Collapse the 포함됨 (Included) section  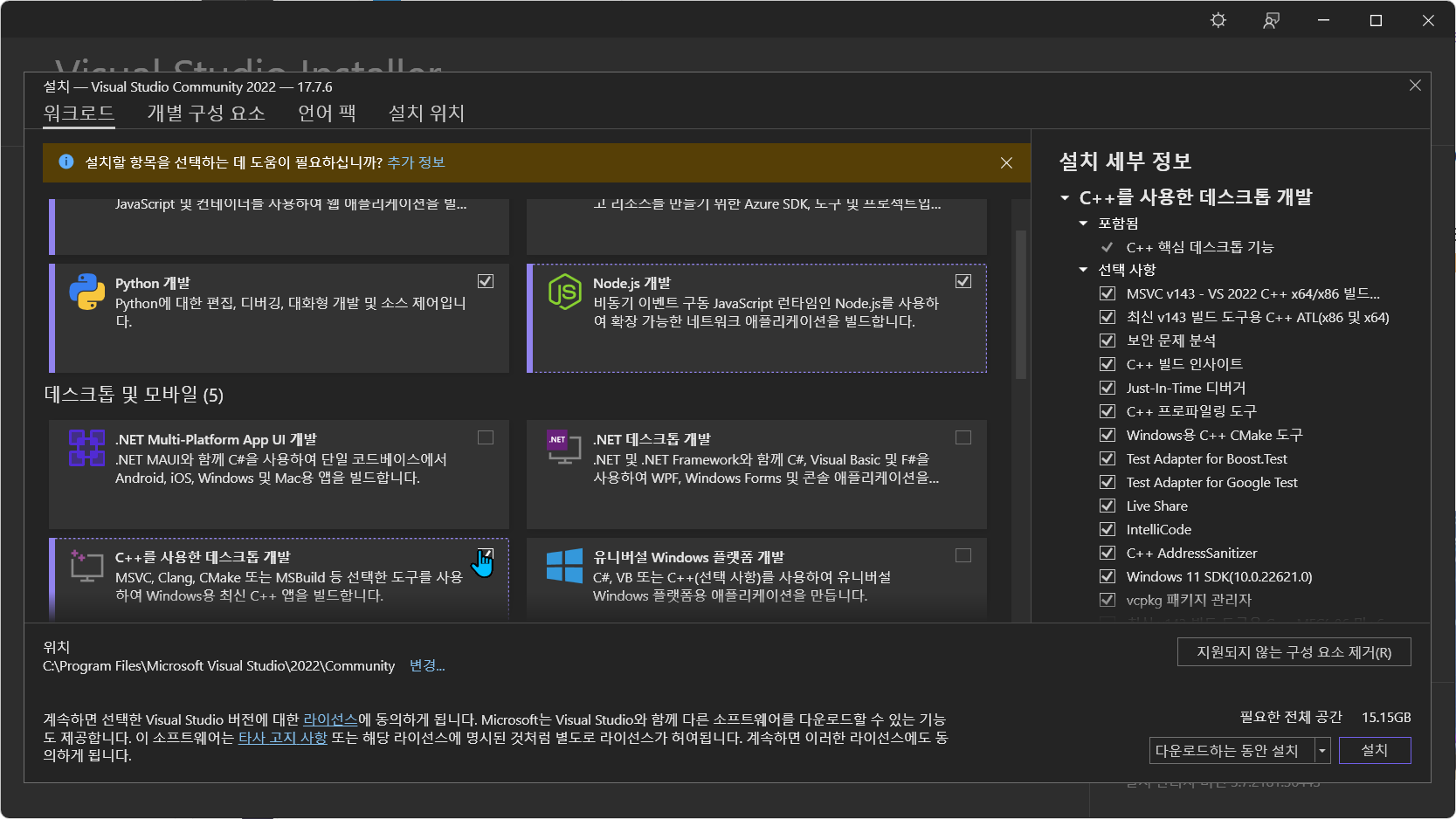coord(1083,224)
